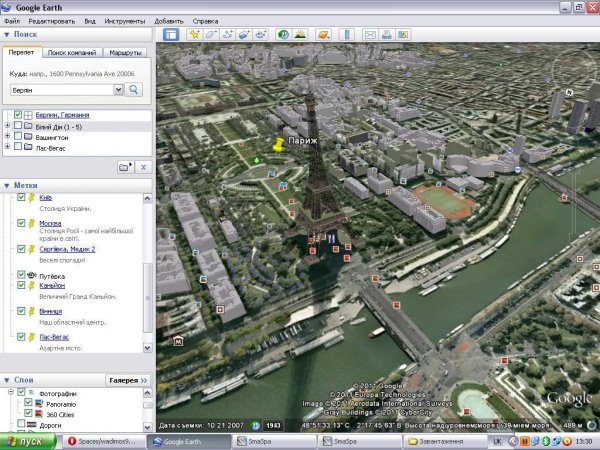
Task: Open the search history dropdown arrow
Action: coord(118,90)
